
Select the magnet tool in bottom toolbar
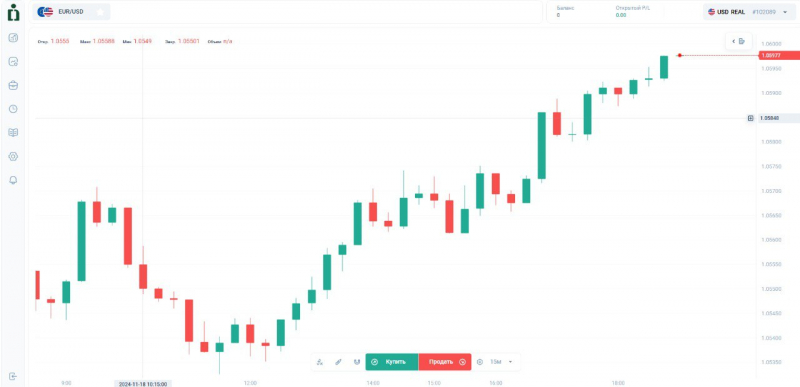357,362
